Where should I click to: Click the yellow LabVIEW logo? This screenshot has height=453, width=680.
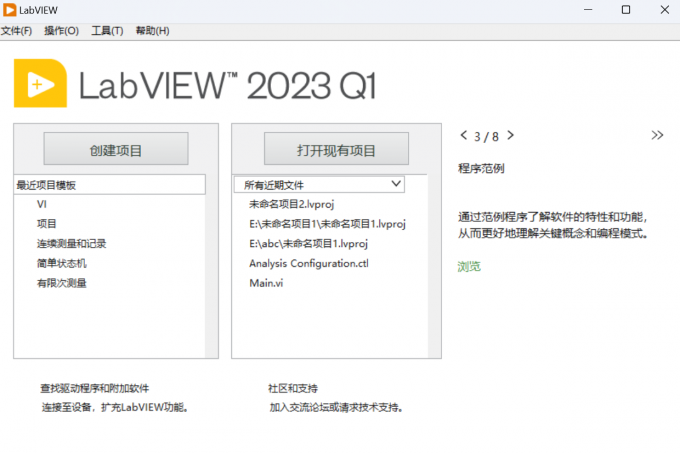pyautogui.click(x=40, y=83)
